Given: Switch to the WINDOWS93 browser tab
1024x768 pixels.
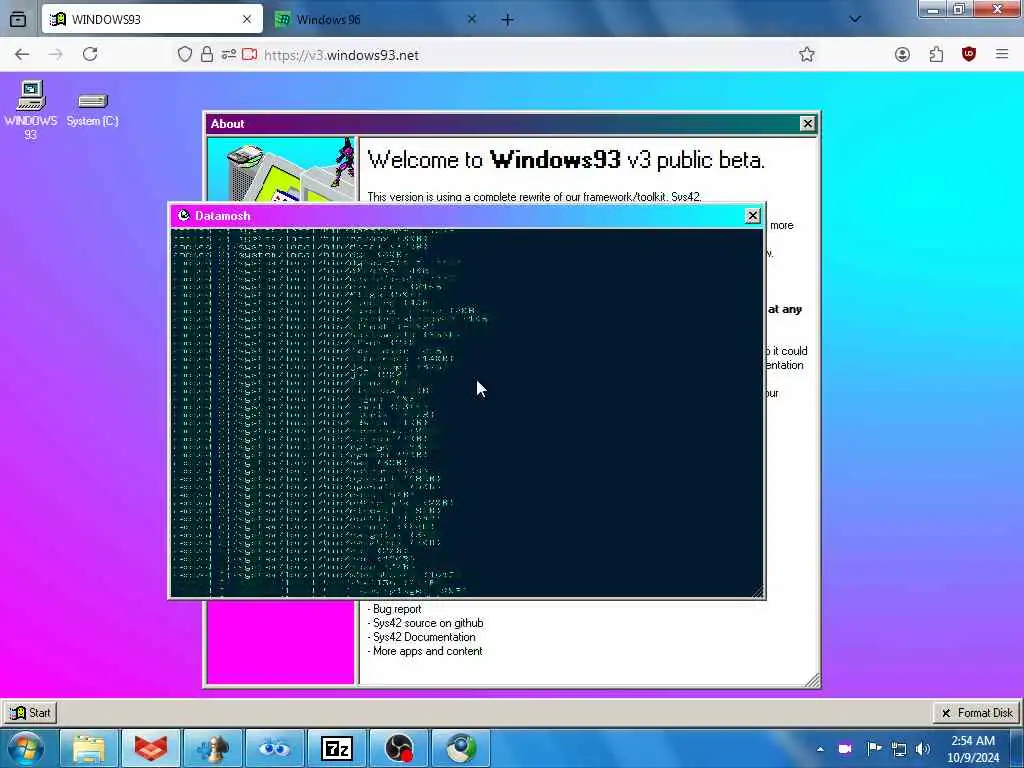Looking at the screenshot, I should (152, 19).
